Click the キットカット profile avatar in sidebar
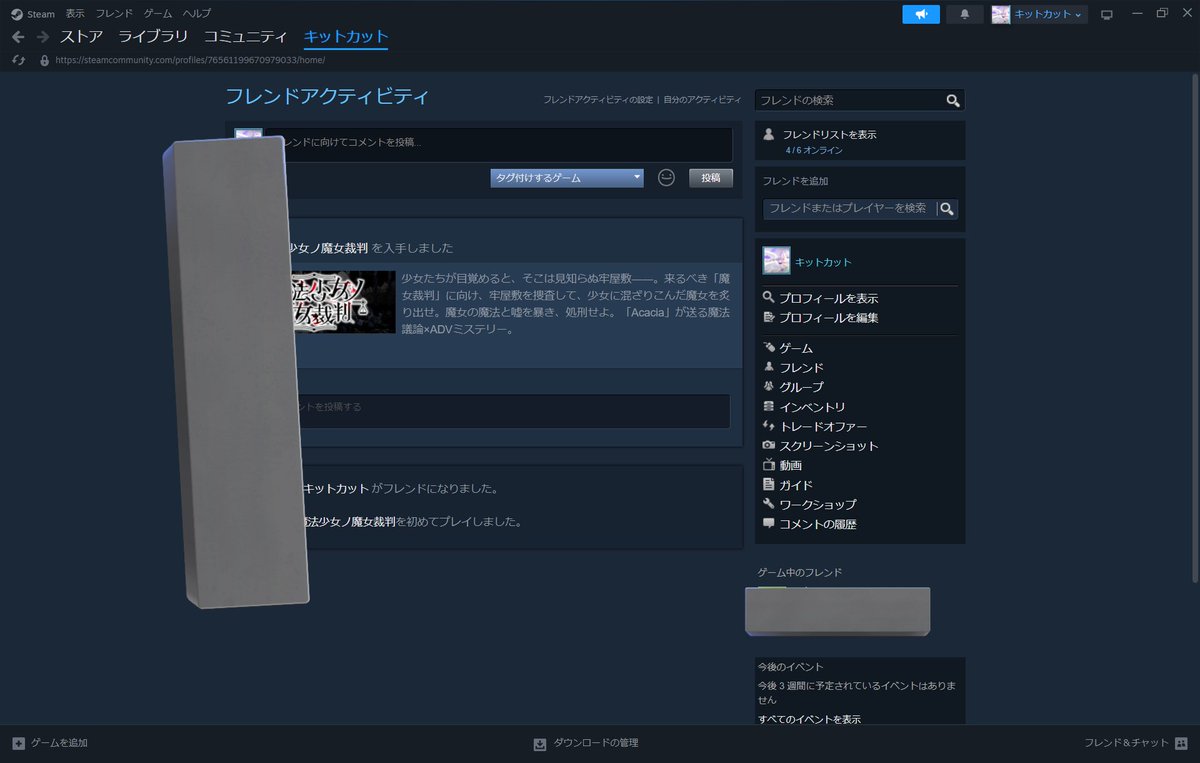 pos(776,261)
